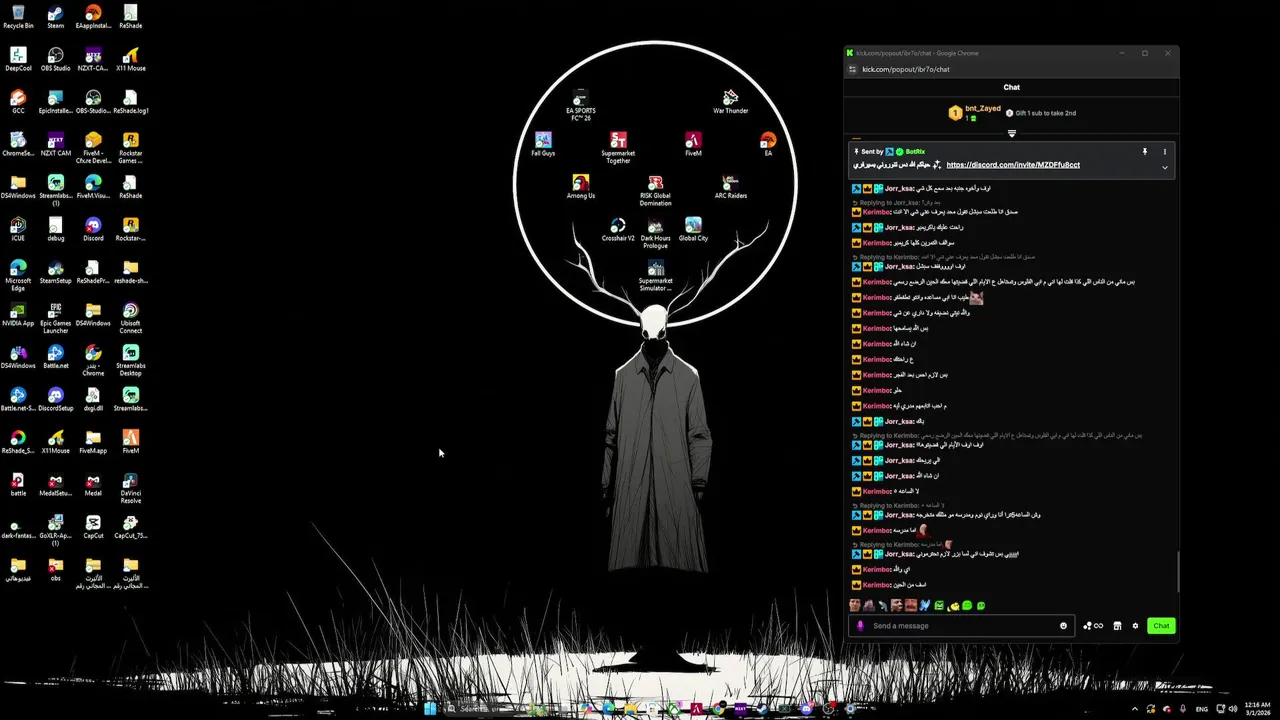
Task: Open Microsoft Edge desktop shortcut
Action: click(18, 275)
